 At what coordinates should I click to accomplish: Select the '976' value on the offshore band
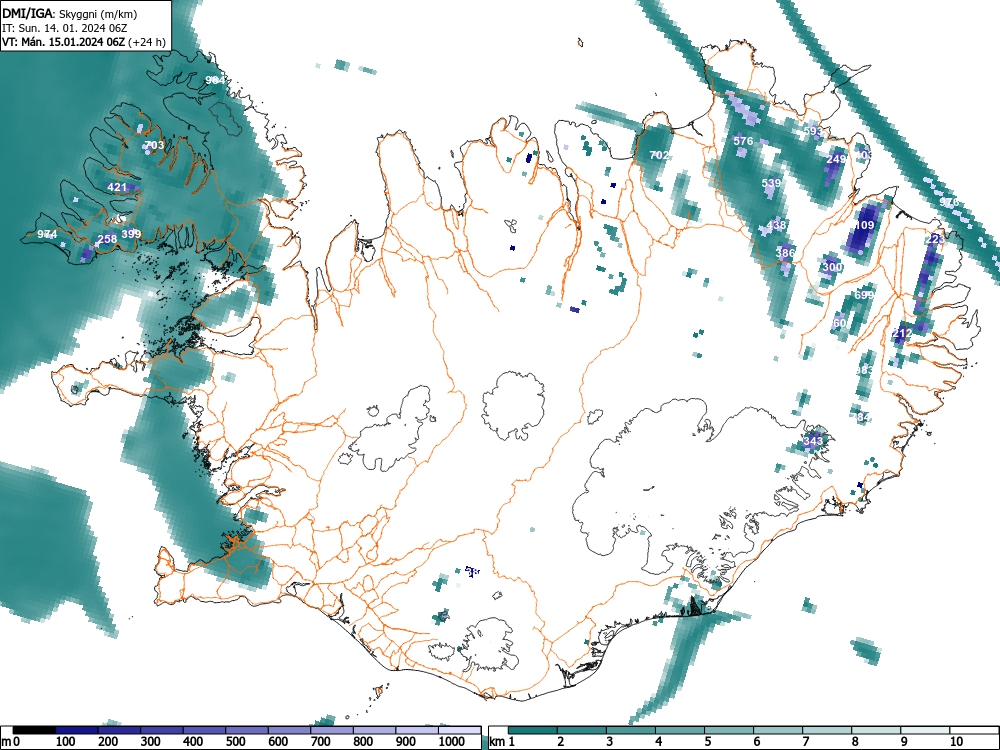click(x=949, y=202)
